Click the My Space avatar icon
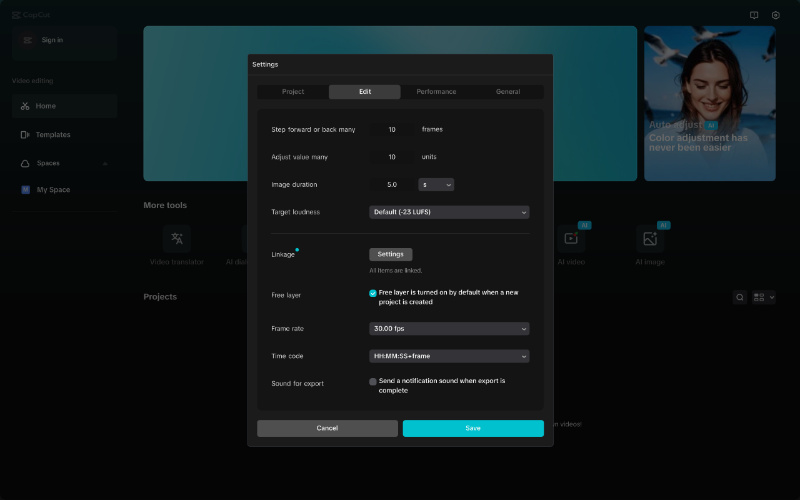 click(x=26, y=190)
